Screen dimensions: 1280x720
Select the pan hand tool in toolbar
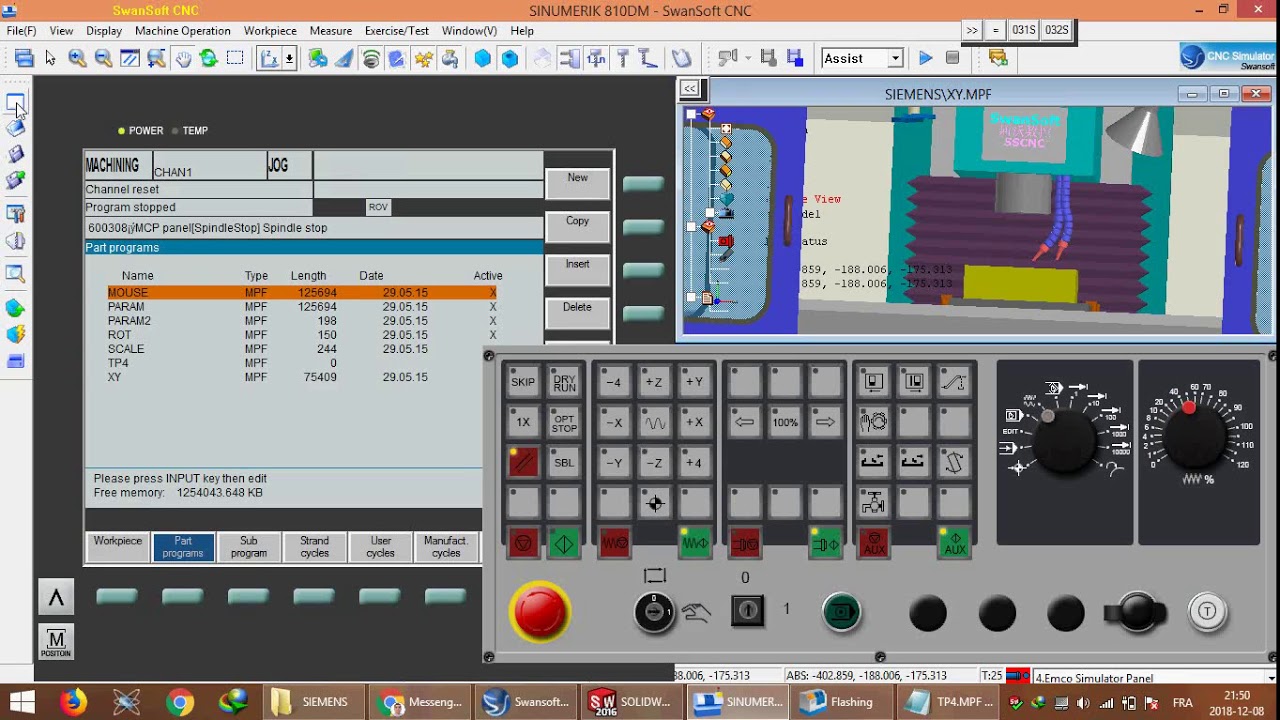(183, 58)
